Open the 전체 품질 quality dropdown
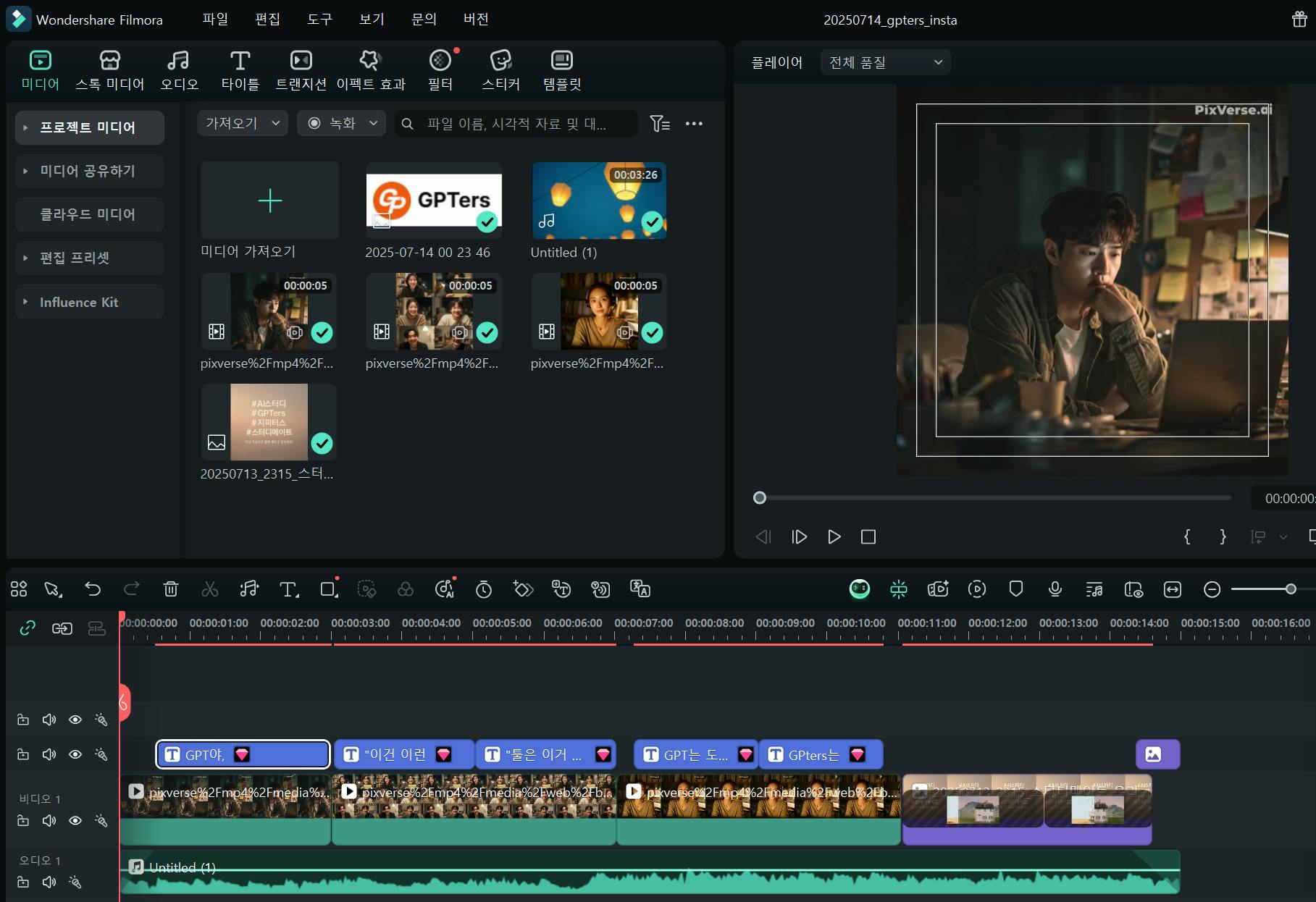This screenshot has height=902, width=1316. [885, 62]
